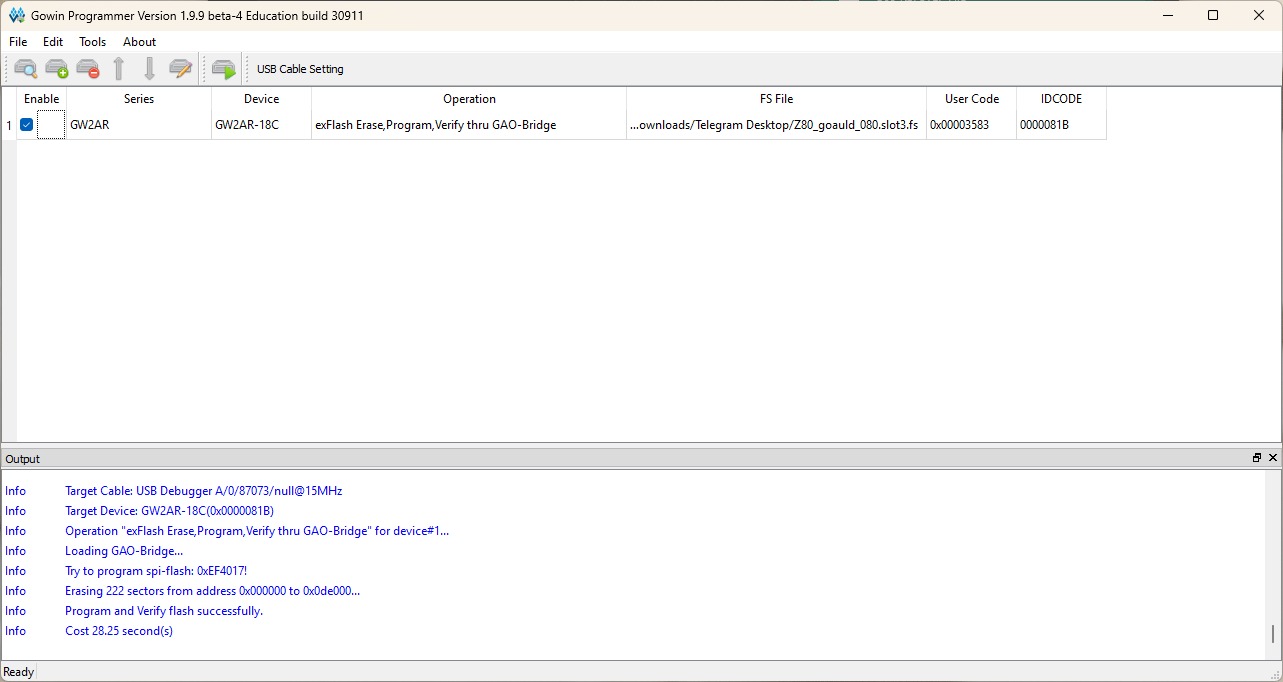Click the USB Cable Setting button
1283x682 pixels.
coord(300,69)
